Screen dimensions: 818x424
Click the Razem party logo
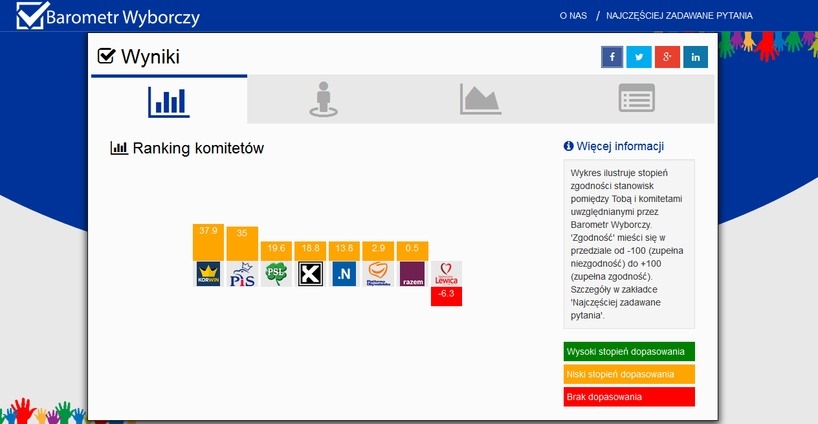coord(412,274)
